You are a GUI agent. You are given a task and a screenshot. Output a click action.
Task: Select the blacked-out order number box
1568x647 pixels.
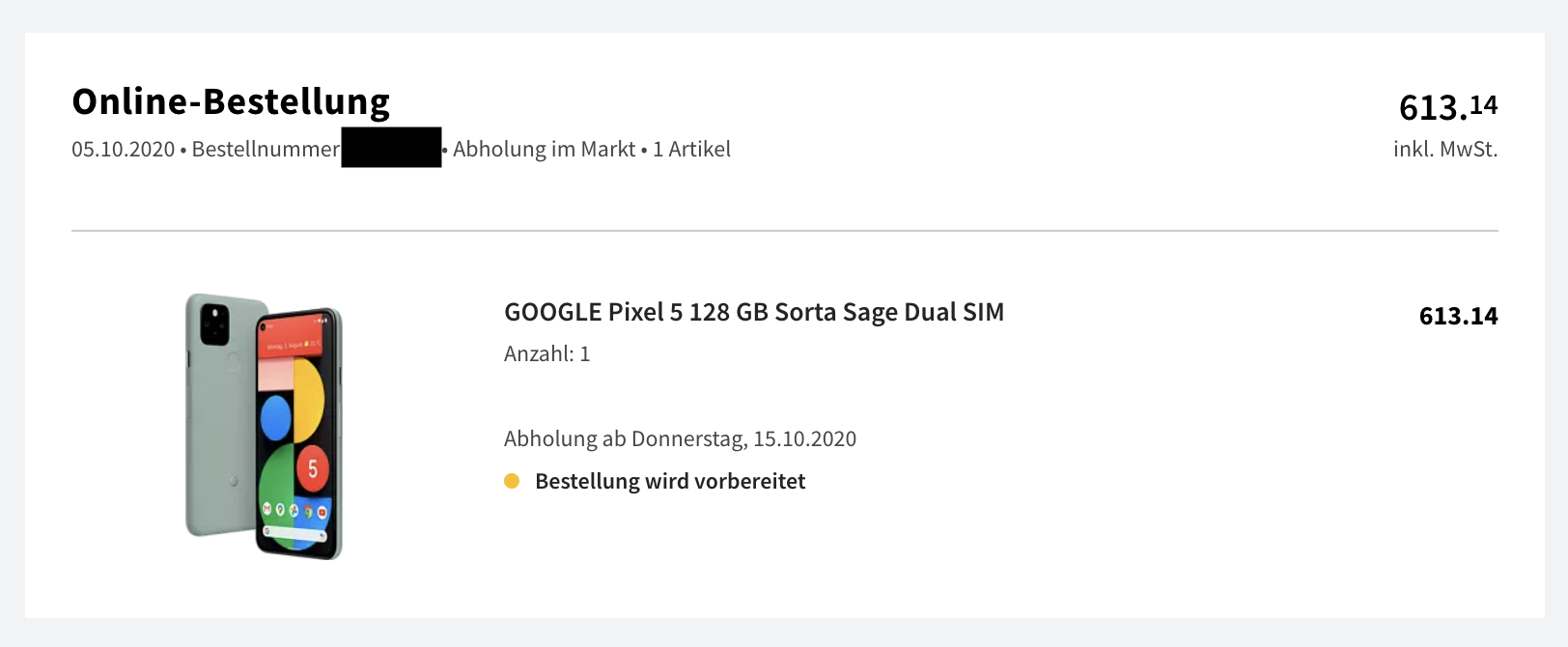(391, 148)
